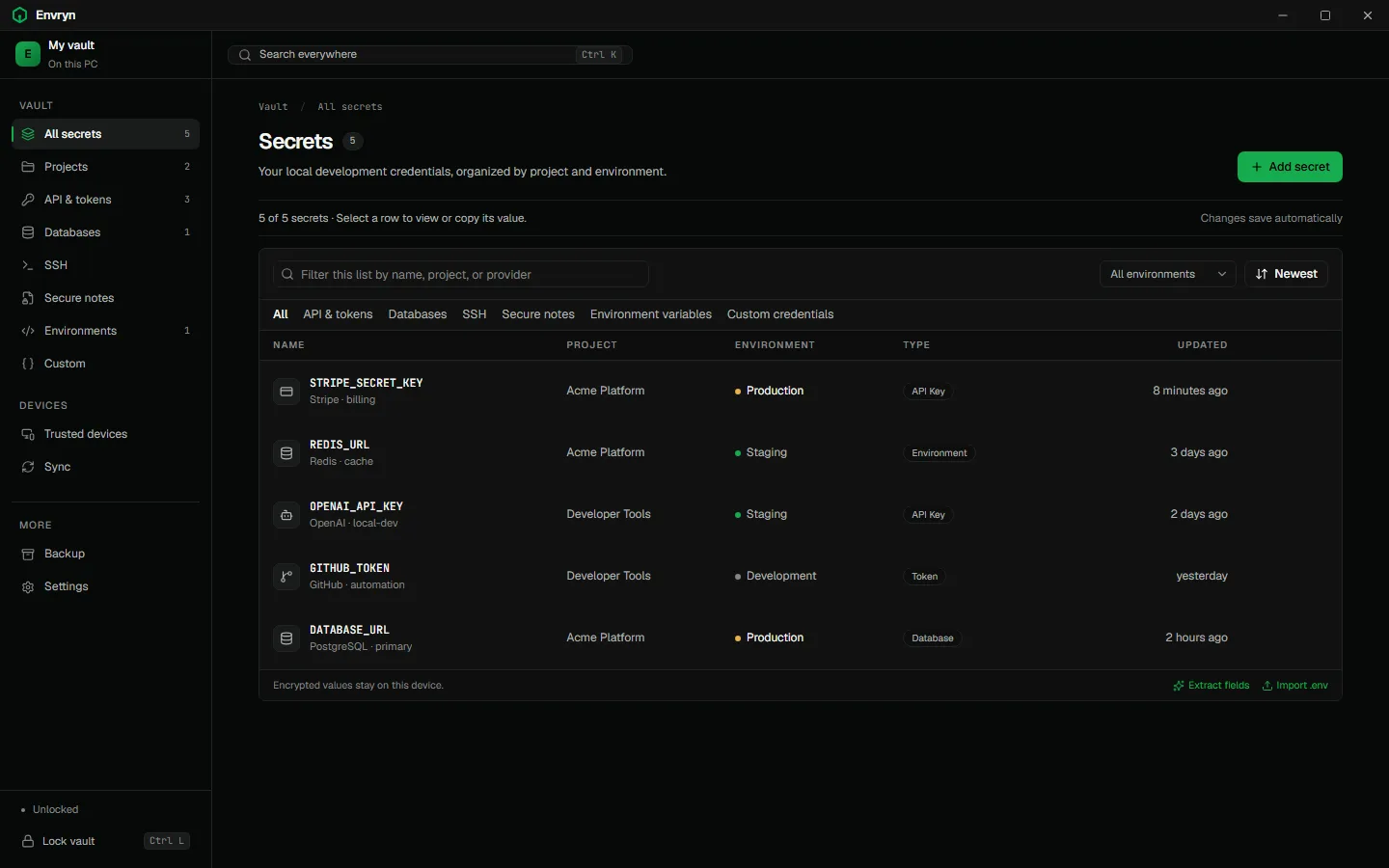Click the sparkle icon beside Extract fields
Viewport: 1389px width, 868px height.
[x=1179, y=686]
